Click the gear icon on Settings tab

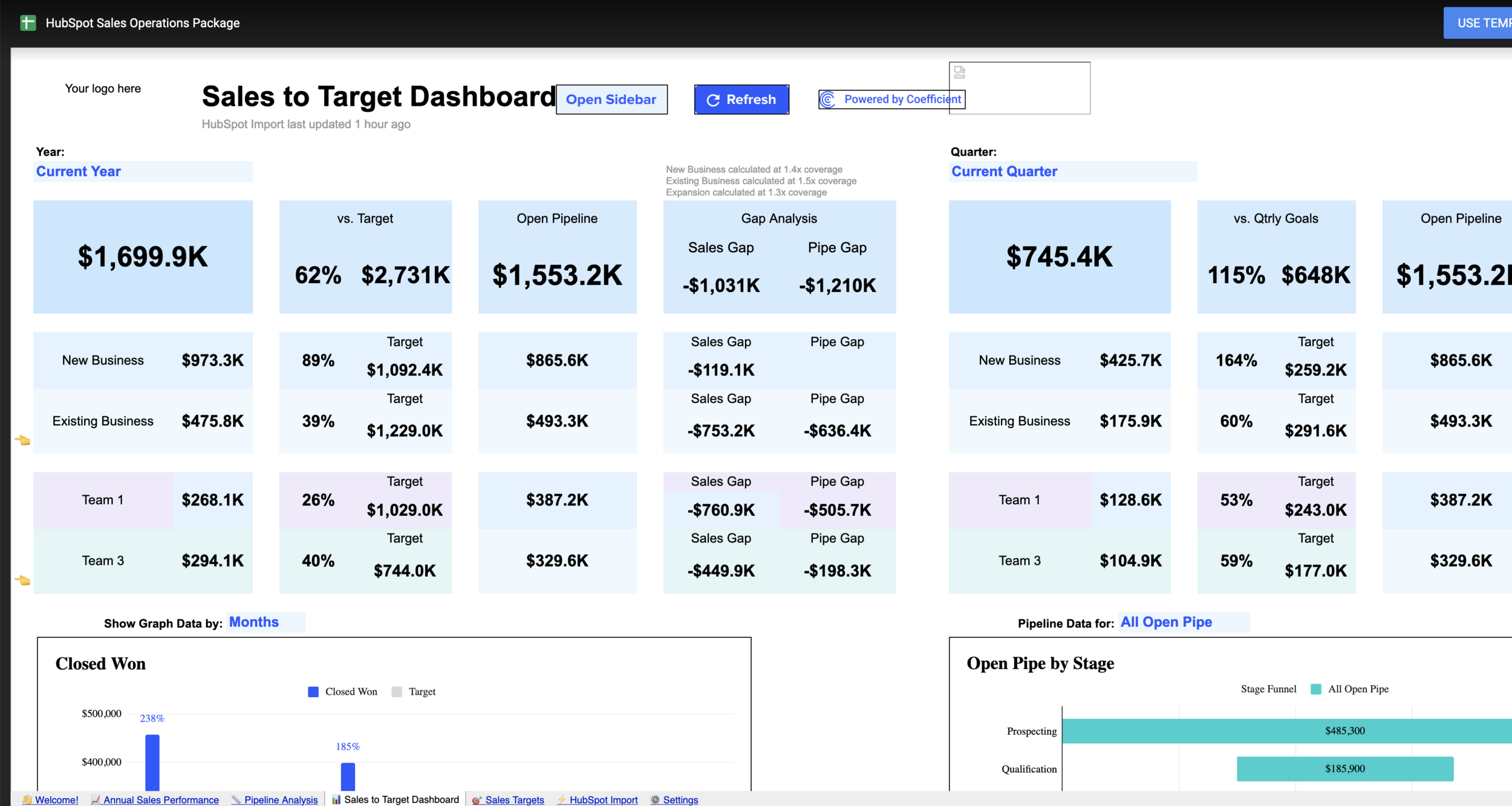[x=654, y=799]
